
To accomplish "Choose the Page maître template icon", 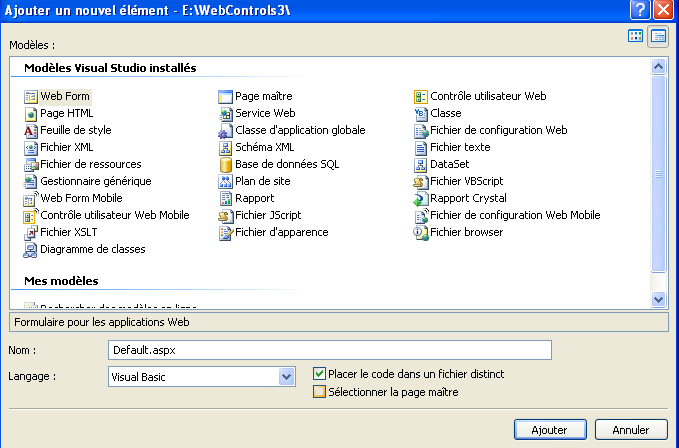I will click(226, 97).
